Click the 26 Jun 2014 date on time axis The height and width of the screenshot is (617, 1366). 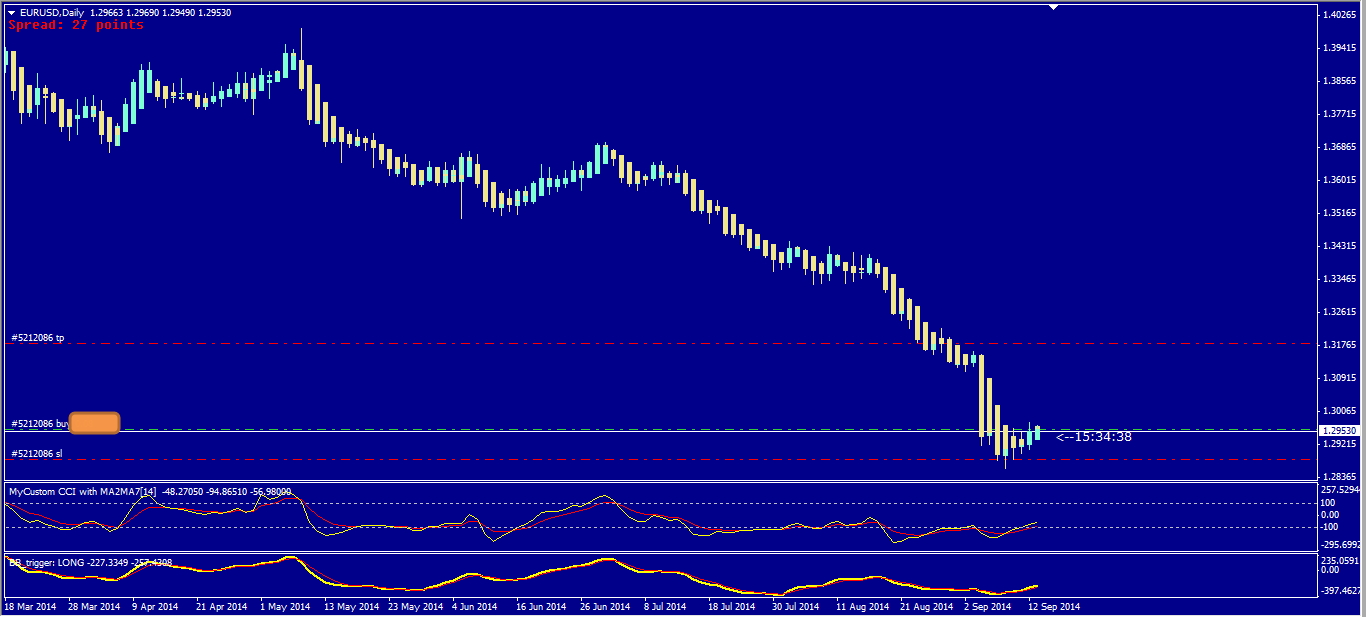[x=604, y=607]
